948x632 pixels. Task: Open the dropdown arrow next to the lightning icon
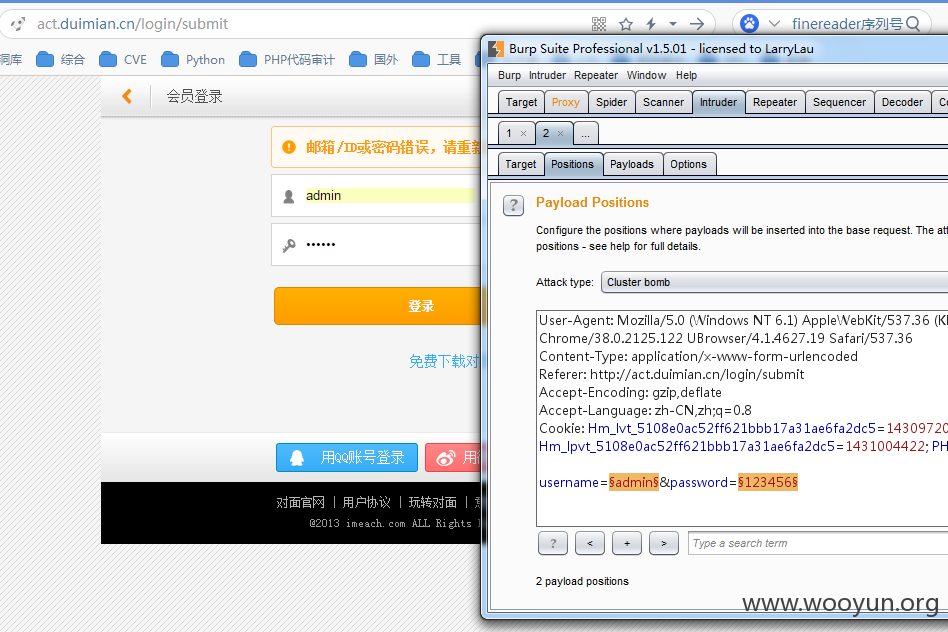point(673,24)
